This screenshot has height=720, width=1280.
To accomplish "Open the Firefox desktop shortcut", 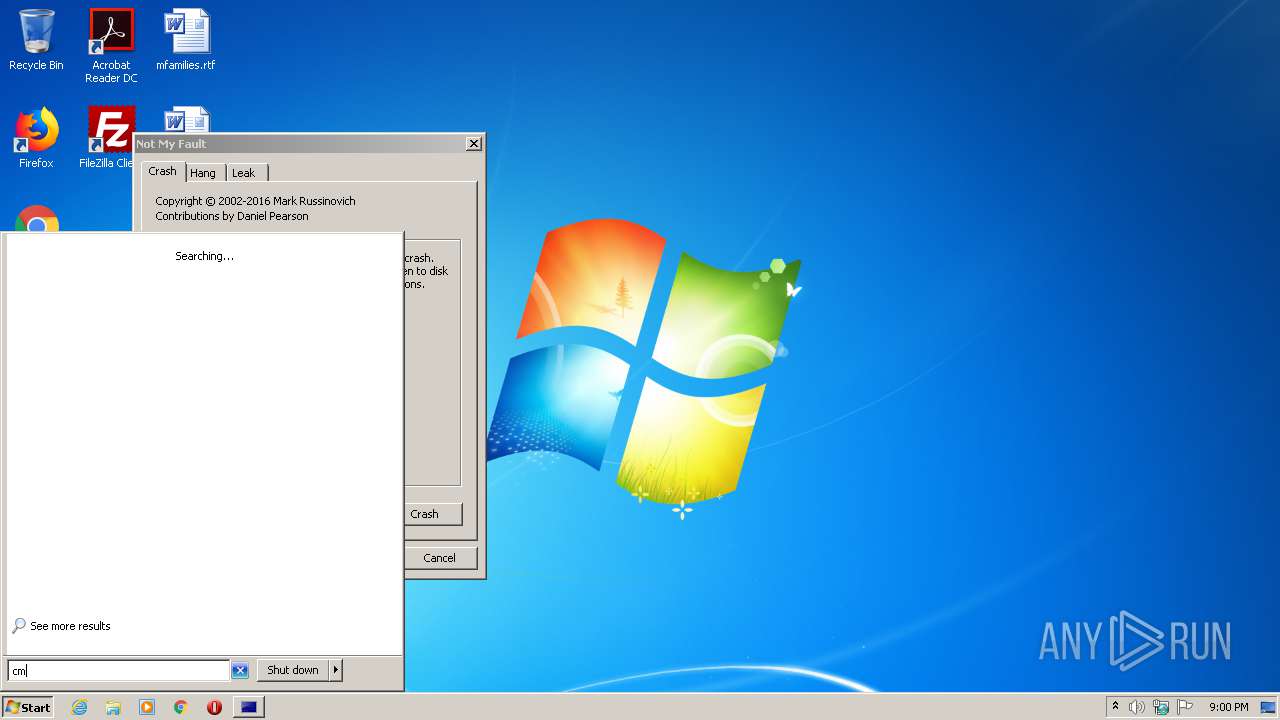I will 36,138.
